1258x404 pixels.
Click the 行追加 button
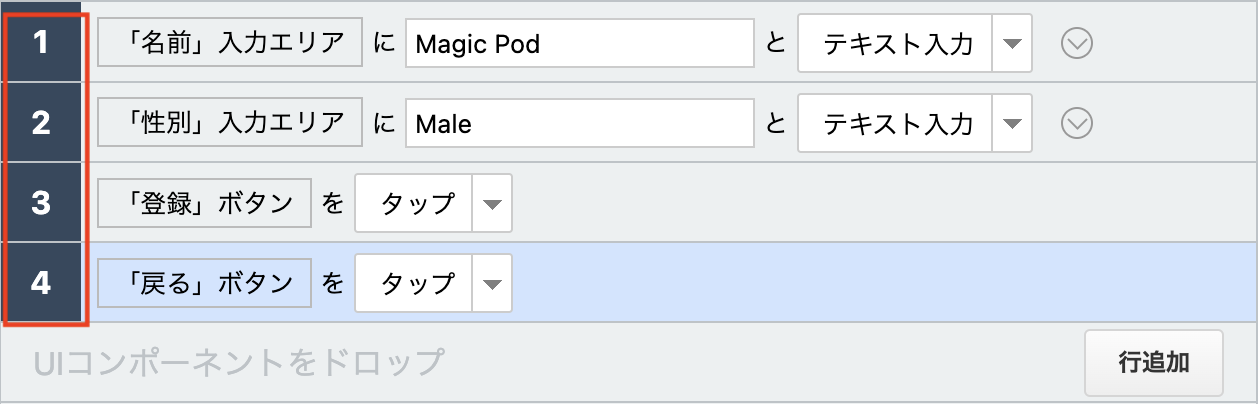coord(1154,362)
